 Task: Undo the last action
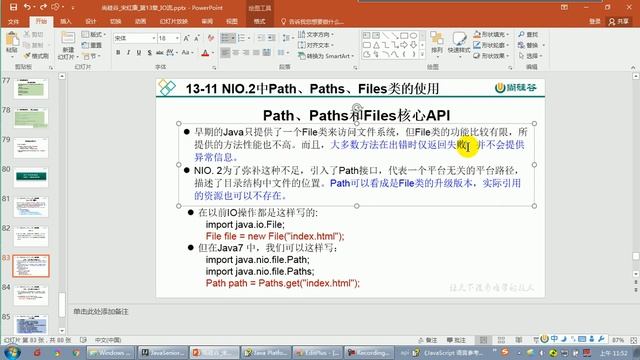coord(27,7)
